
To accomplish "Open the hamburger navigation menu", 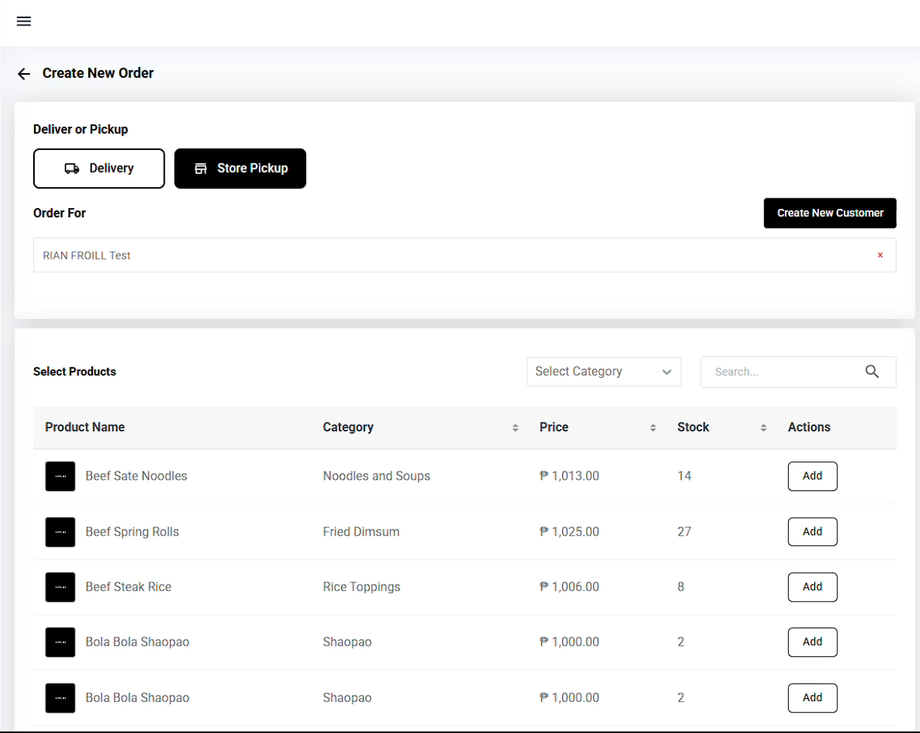I will (24, 21).
